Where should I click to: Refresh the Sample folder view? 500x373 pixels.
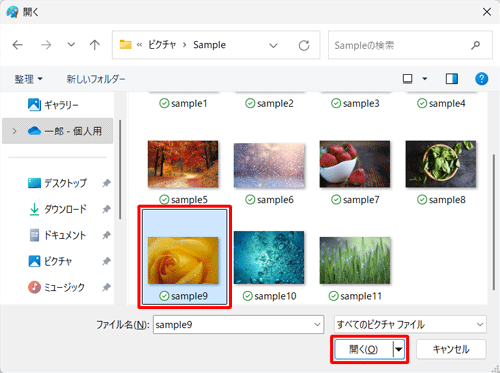coord(304,45)
